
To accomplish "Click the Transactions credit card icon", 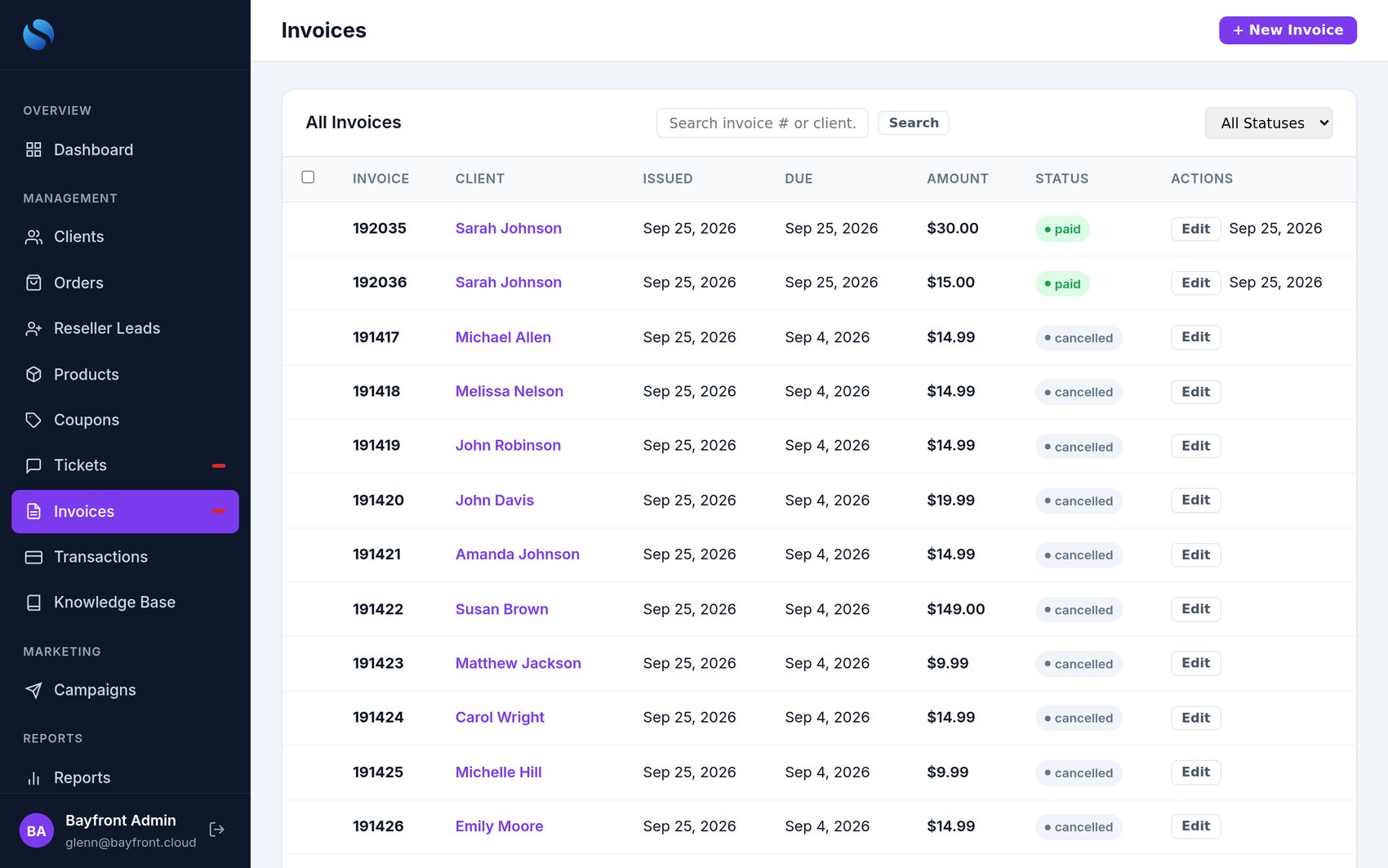I will (x=33, y=557).
